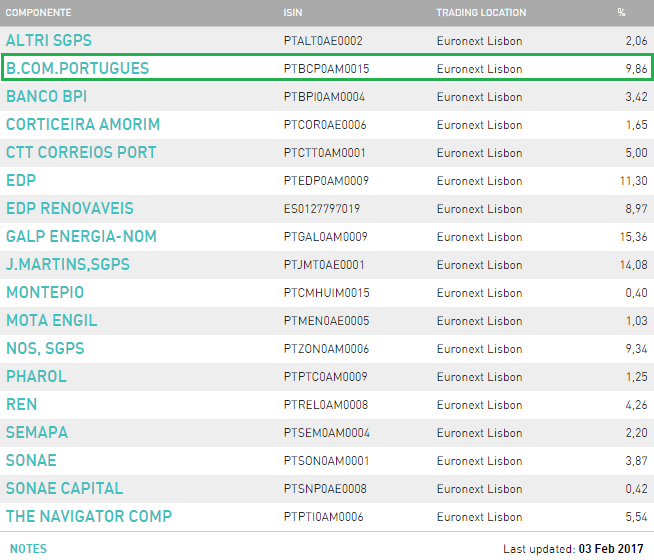Open the EDP component link
This screenshot has height=560, width=654.
click(x=21, y=181)
